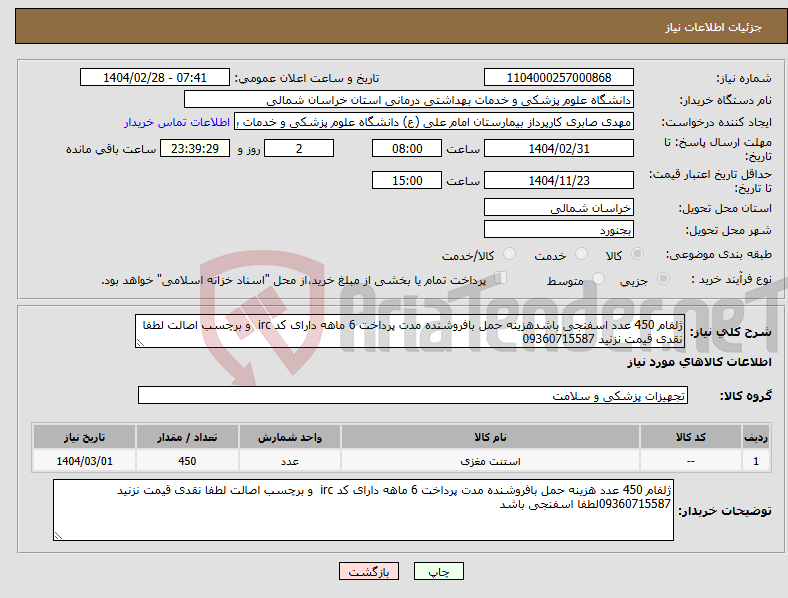Select the کالا radio button
This screenshot has width=788, height=598.
click(637, 254)
